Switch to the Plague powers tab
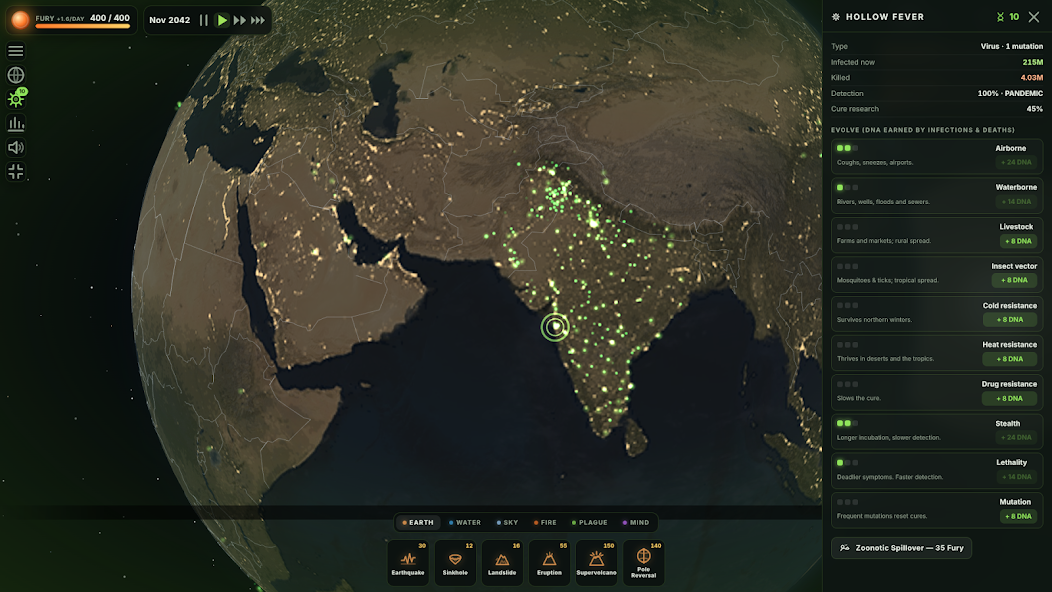The width and height of the screenshot is (1052, 592). 590,522
